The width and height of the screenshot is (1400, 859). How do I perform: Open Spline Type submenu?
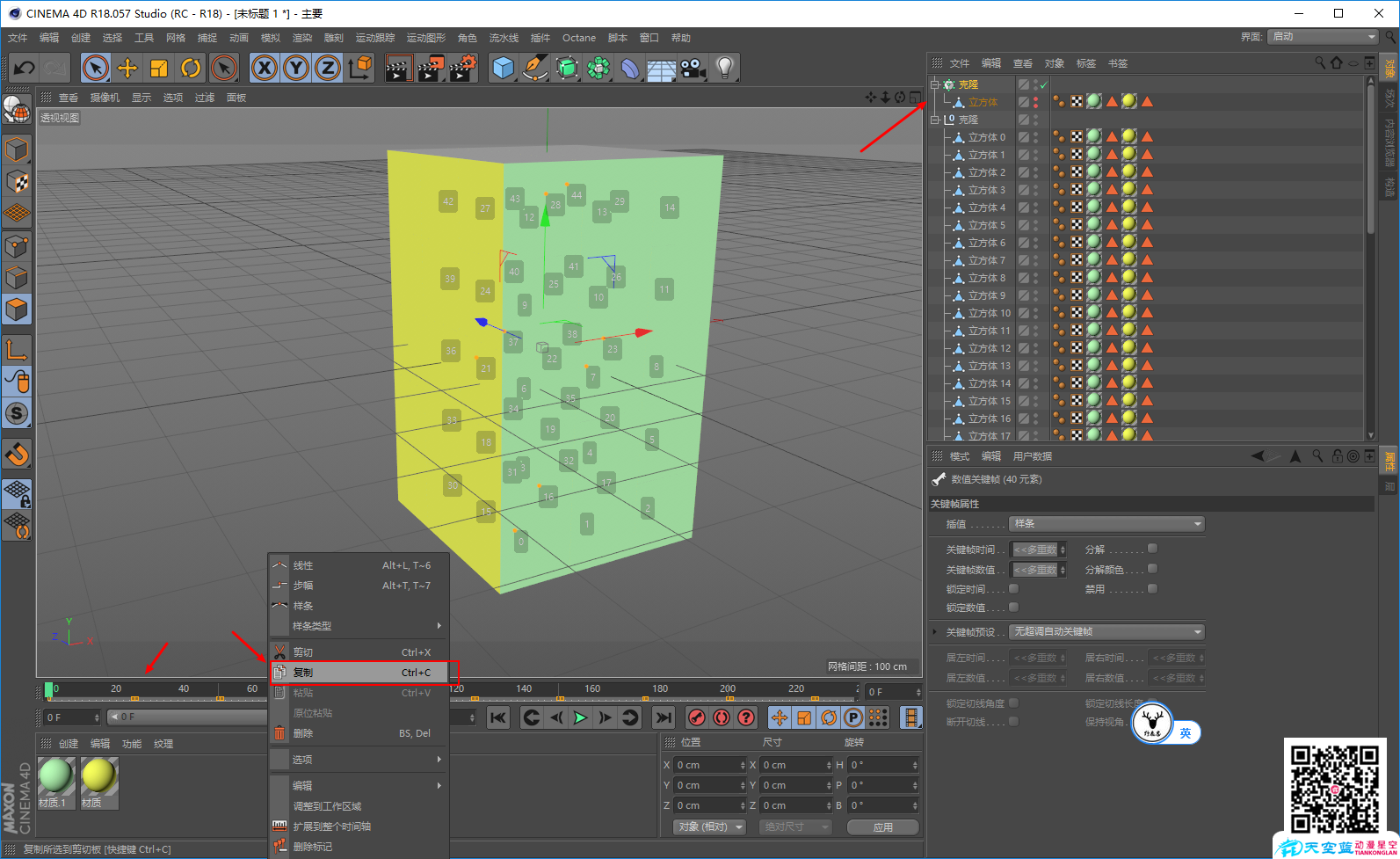[x=359, y=626]
